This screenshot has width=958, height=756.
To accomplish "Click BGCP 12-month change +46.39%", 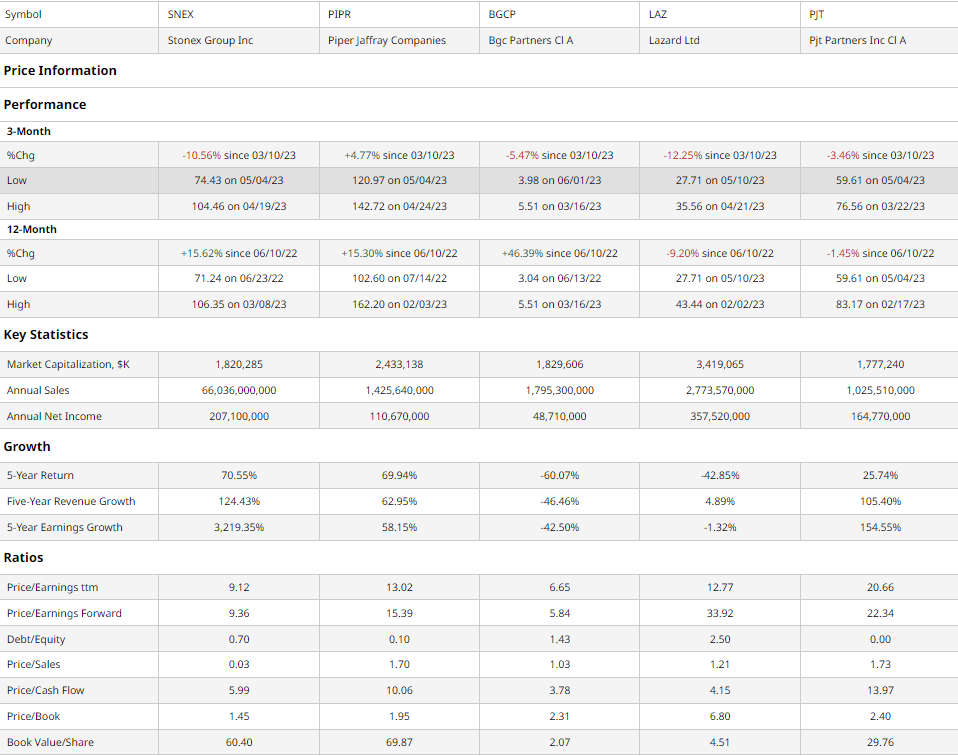I will (x=522, y=253).
